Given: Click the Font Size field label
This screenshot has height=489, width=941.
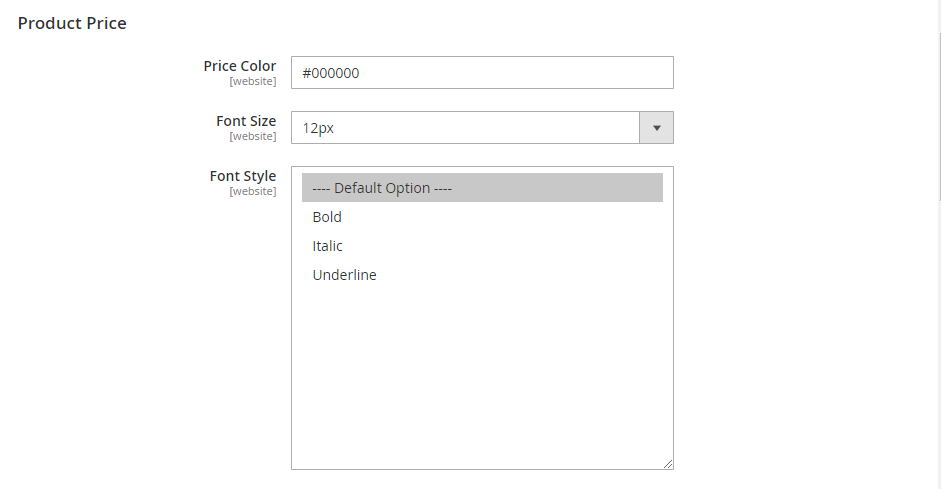Looking at the screenshot, I should pyautogui.click(x=246, y=121).
